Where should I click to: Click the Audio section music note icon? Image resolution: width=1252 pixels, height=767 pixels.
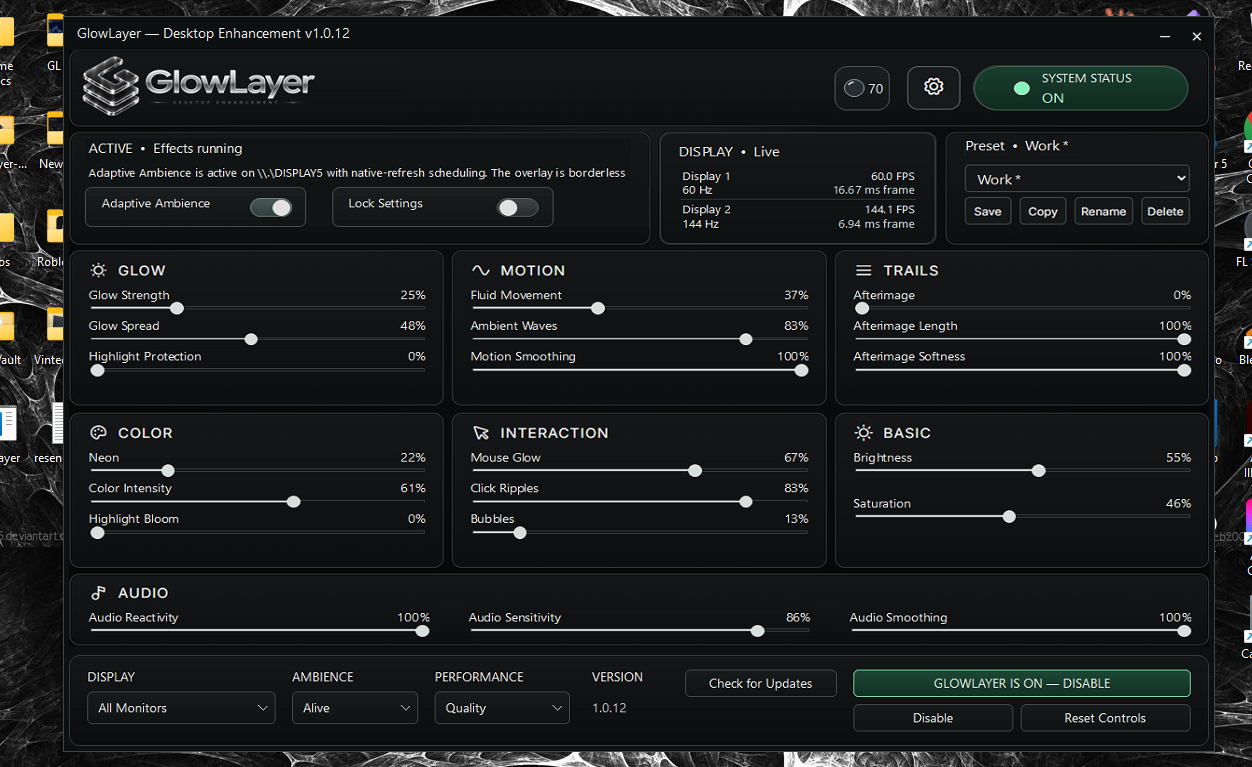click(98, 593)
